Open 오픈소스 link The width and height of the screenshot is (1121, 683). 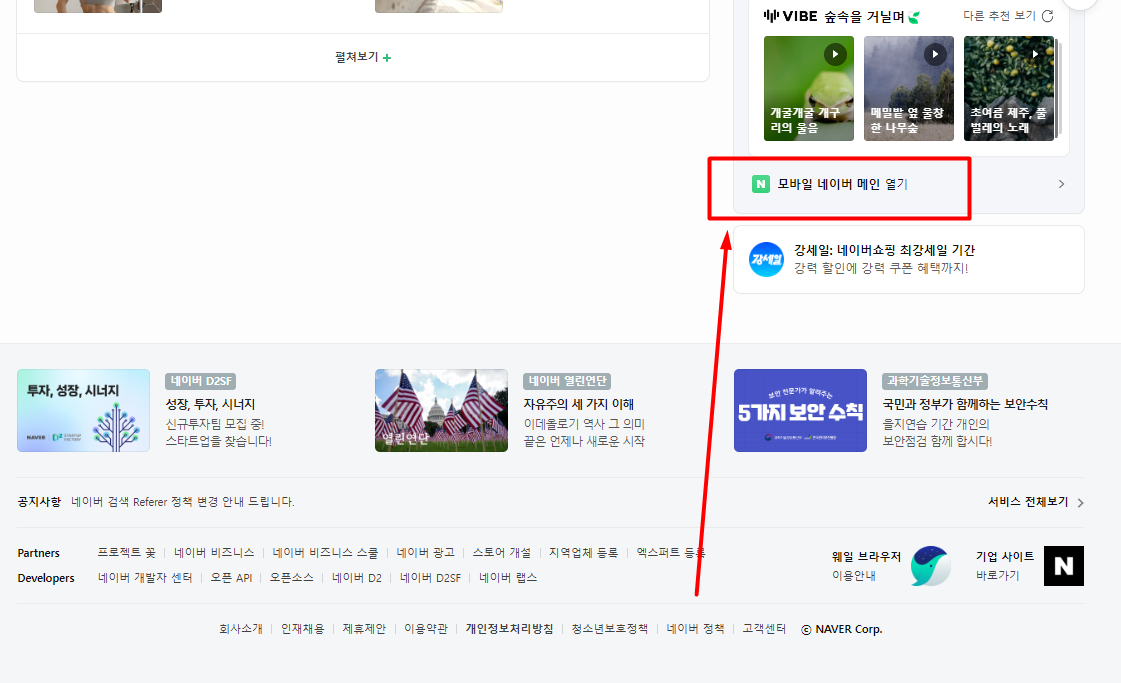[x=292, y=578]
